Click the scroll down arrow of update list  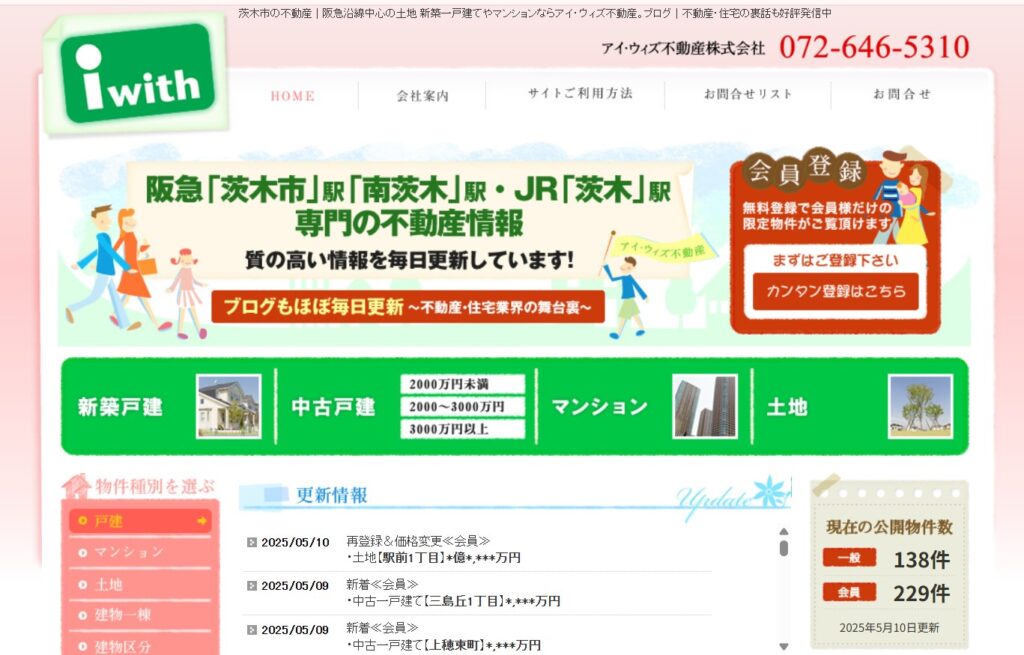[x=784, y=647]
